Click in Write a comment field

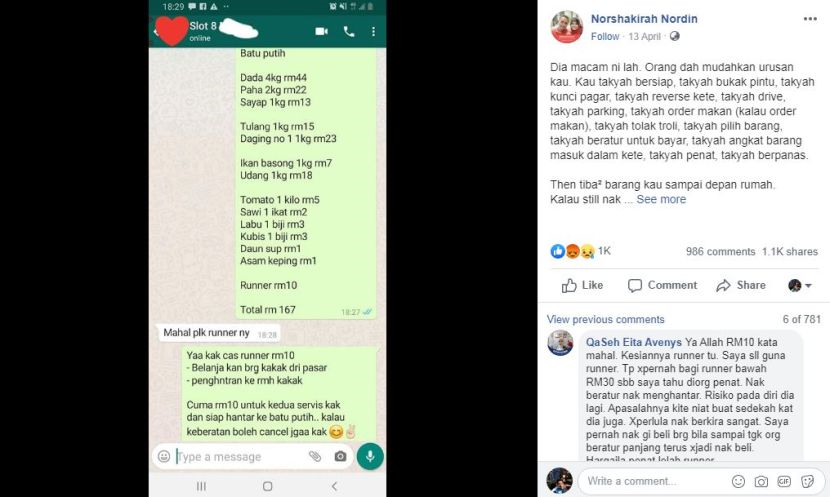click(x=654, y=481)
